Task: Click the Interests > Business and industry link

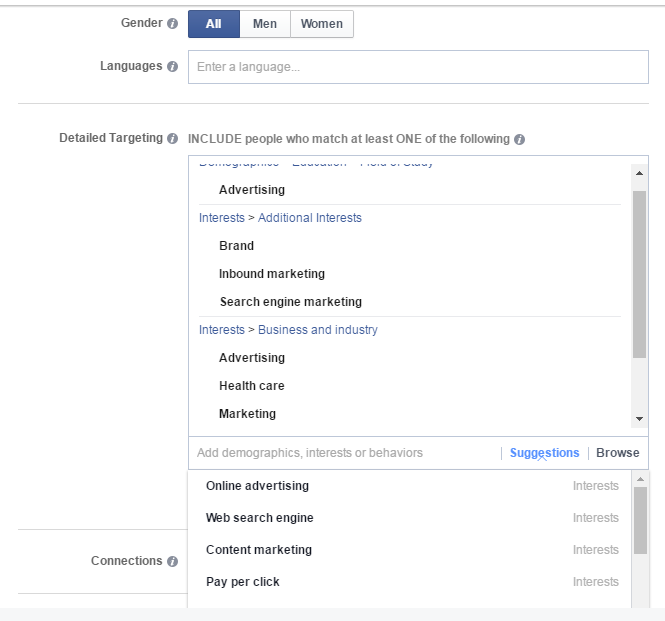Action: click(x=288, y=330)
